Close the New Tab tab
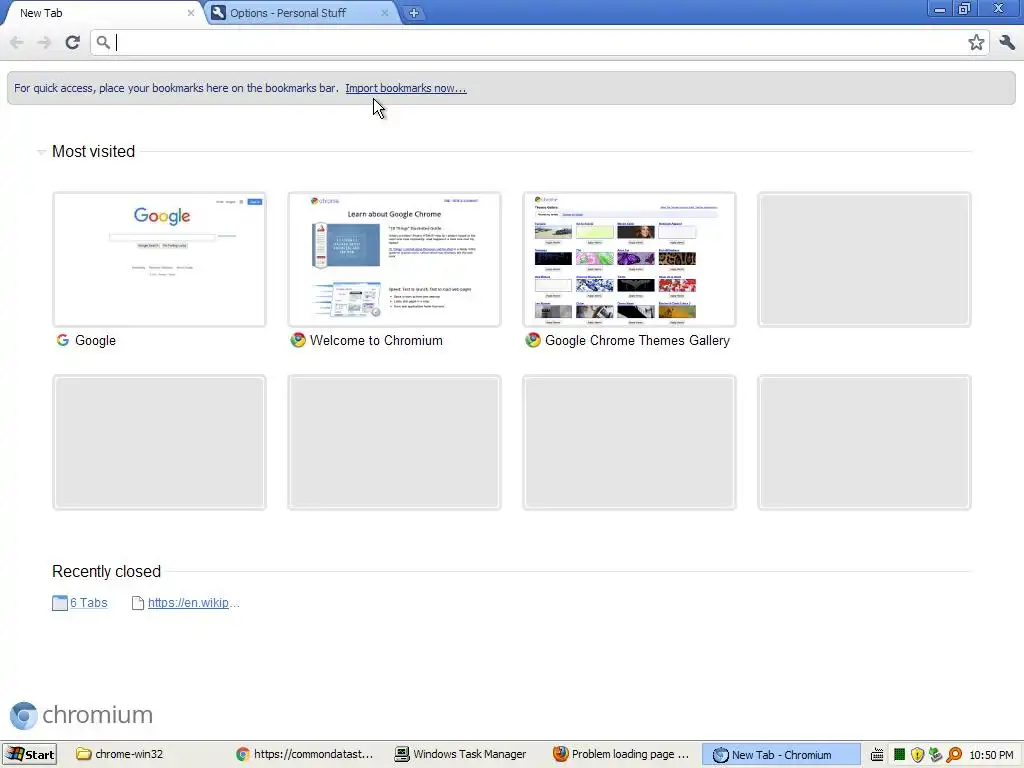 click(191, 13)
